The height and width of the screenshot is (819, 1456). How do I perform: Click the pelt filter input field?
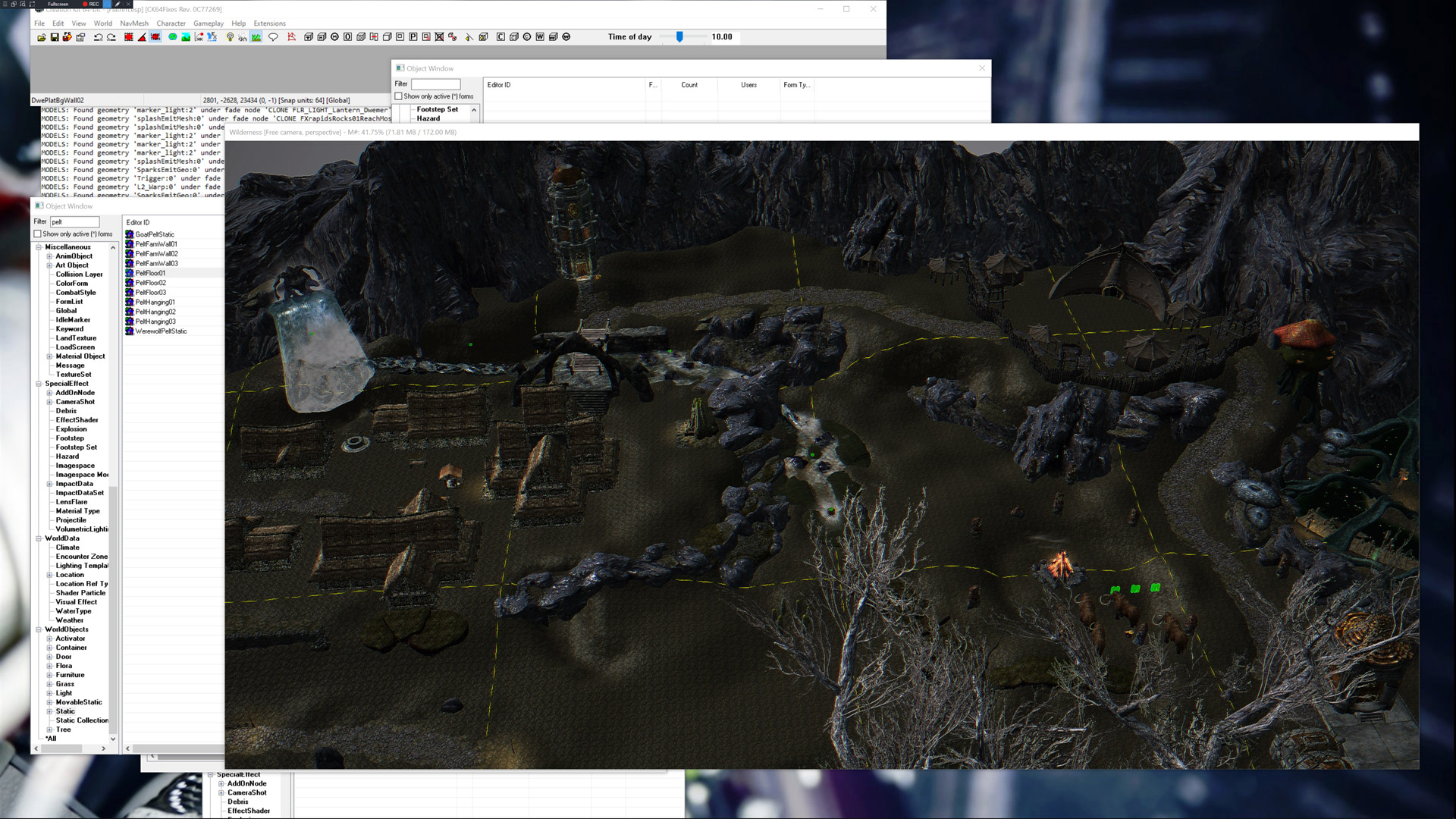74,221
